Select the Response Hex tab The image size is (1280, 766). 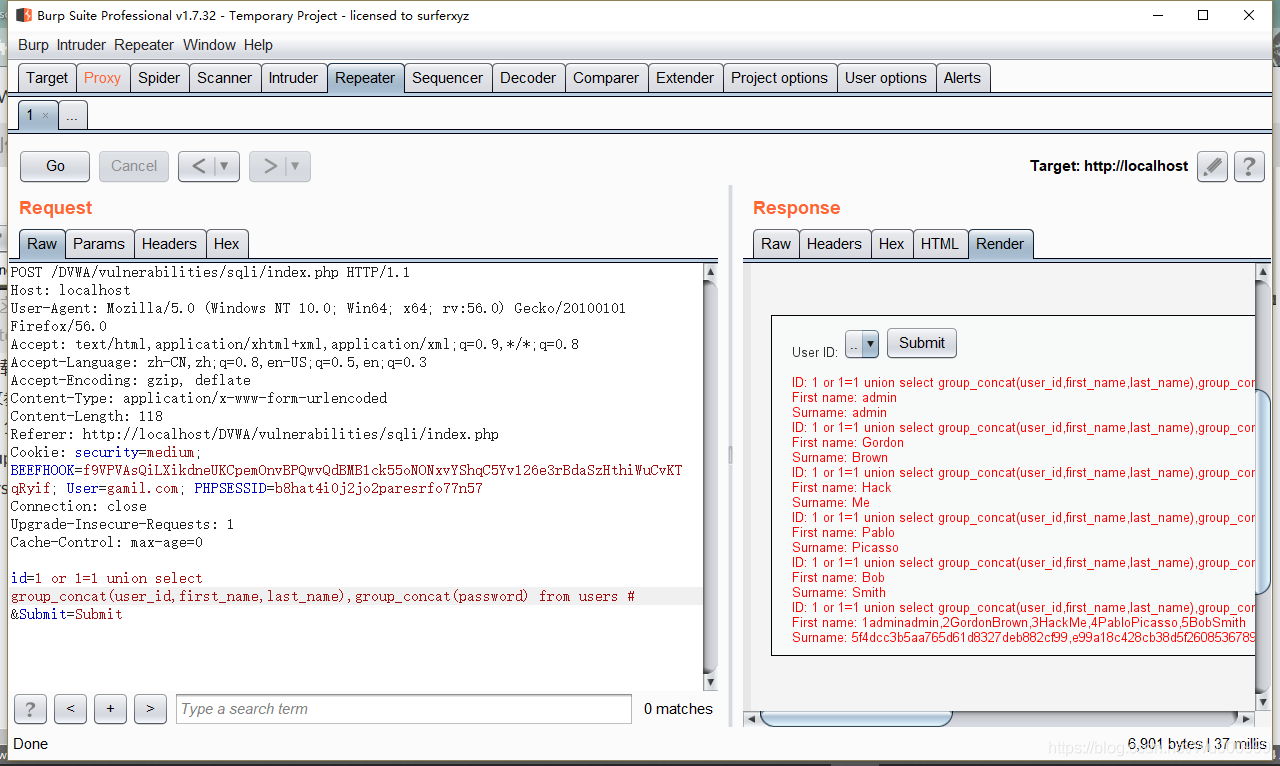point(891,244)
